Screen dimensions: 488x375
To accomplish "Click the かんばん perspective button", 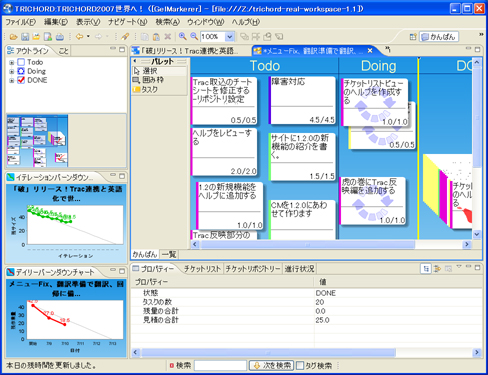I will (x=439, y=37).
